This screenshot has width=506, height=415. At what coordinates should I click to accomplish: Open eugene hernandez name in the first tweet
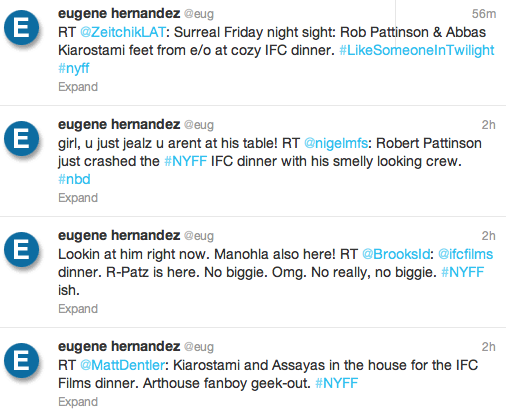(119, 14)
